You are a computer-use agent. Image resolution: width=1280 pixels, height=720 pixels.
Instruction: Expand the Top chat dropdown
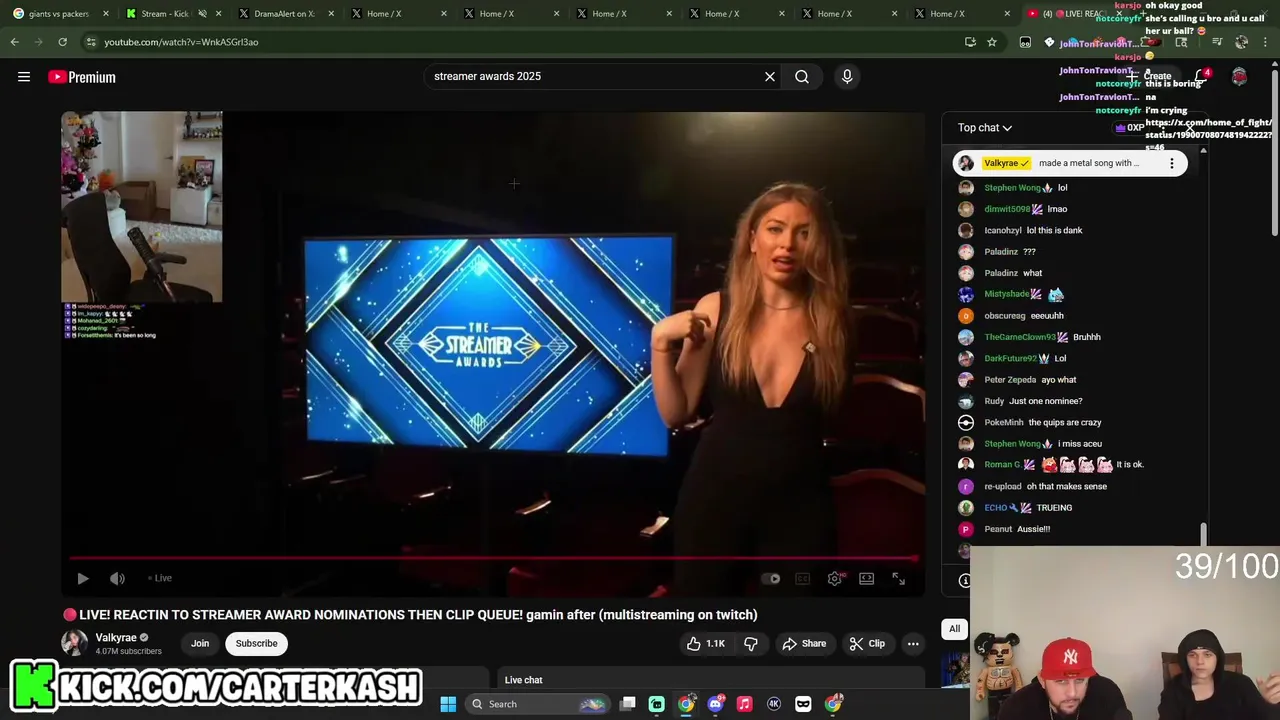(x=985, y=127)
